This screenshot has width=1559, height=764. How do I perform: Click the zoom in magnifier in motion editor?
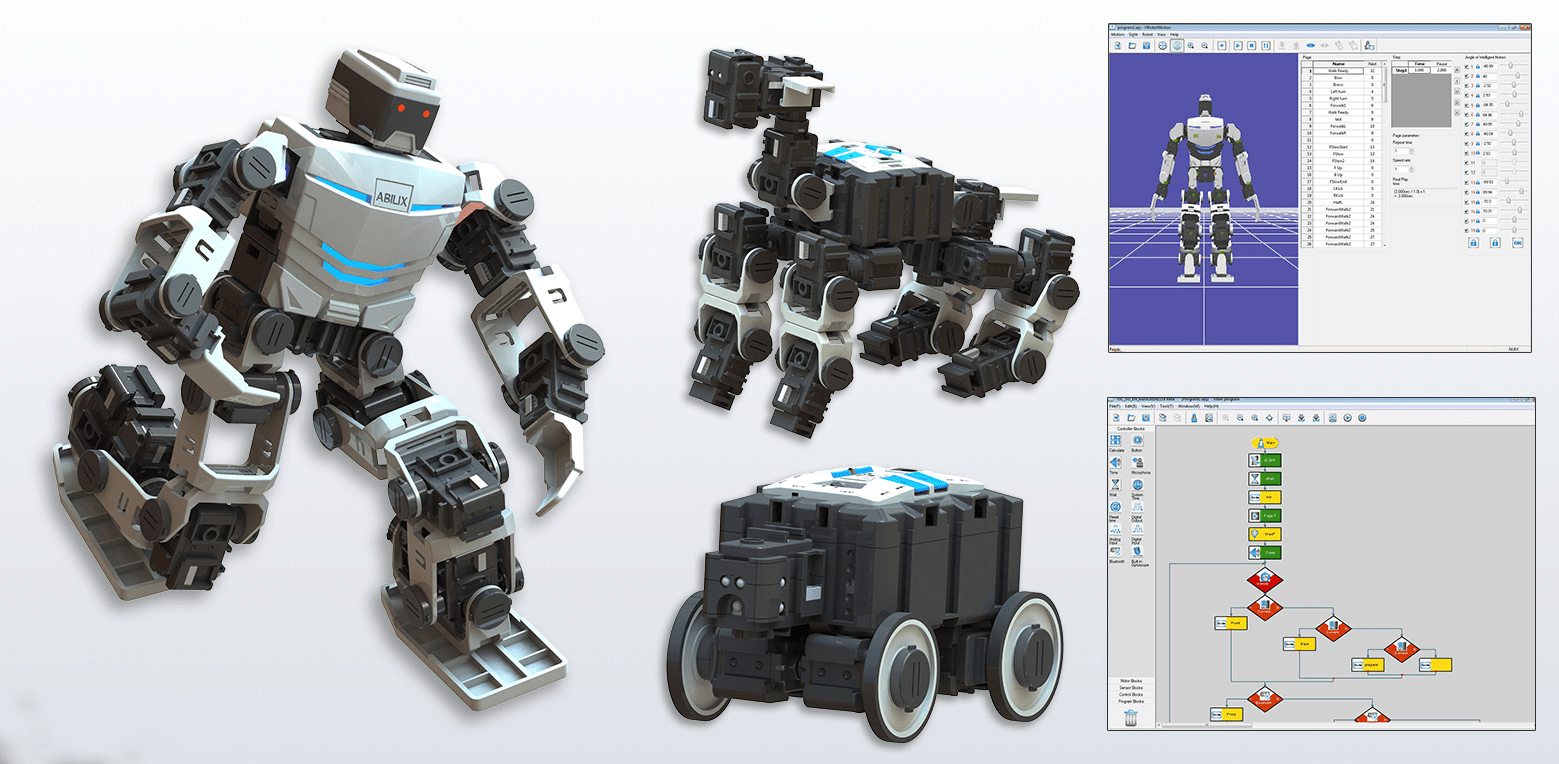pos(1190,46)
